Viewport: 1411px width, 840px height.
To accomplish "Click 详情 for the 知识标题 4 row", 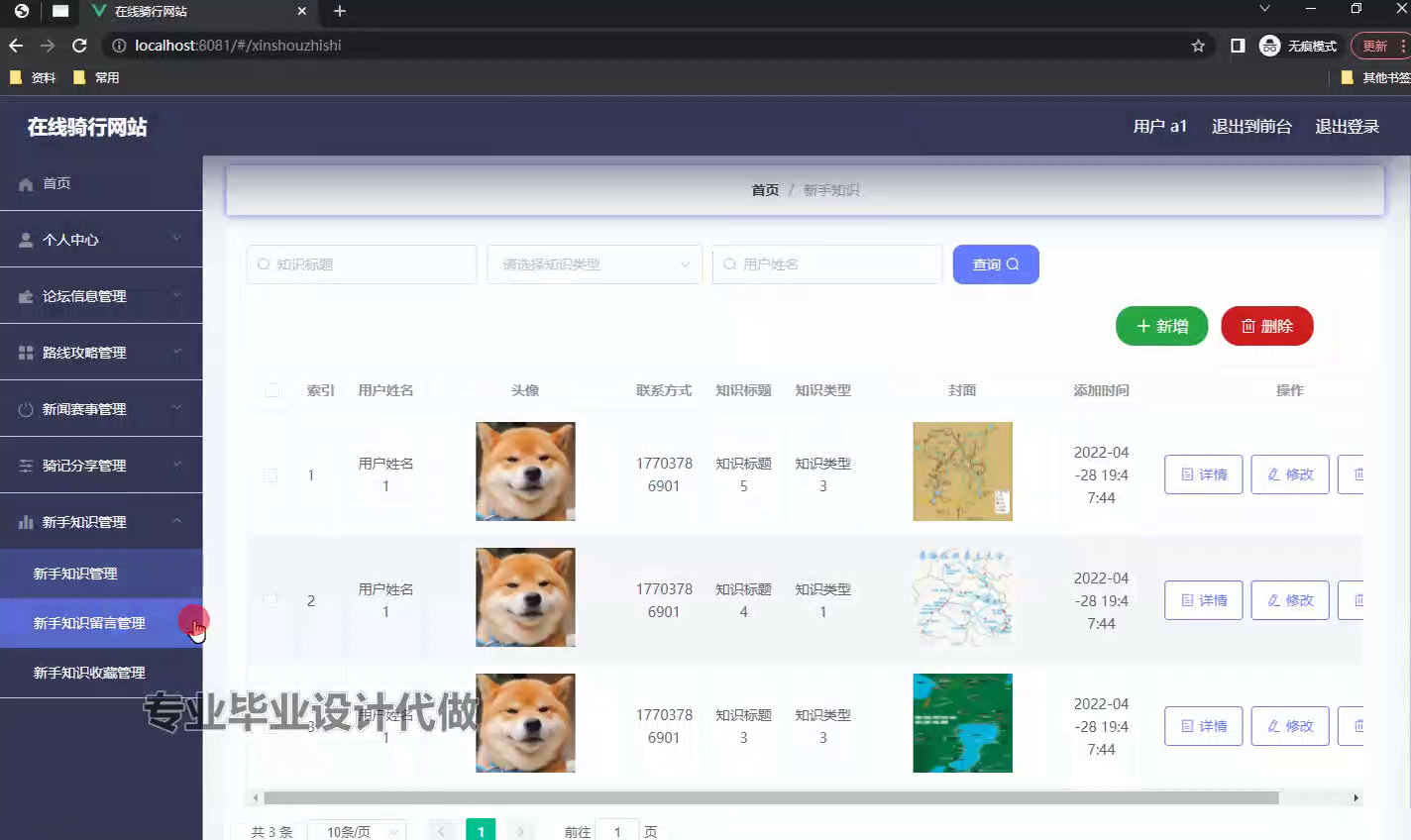I will [x=1204, y=600].
